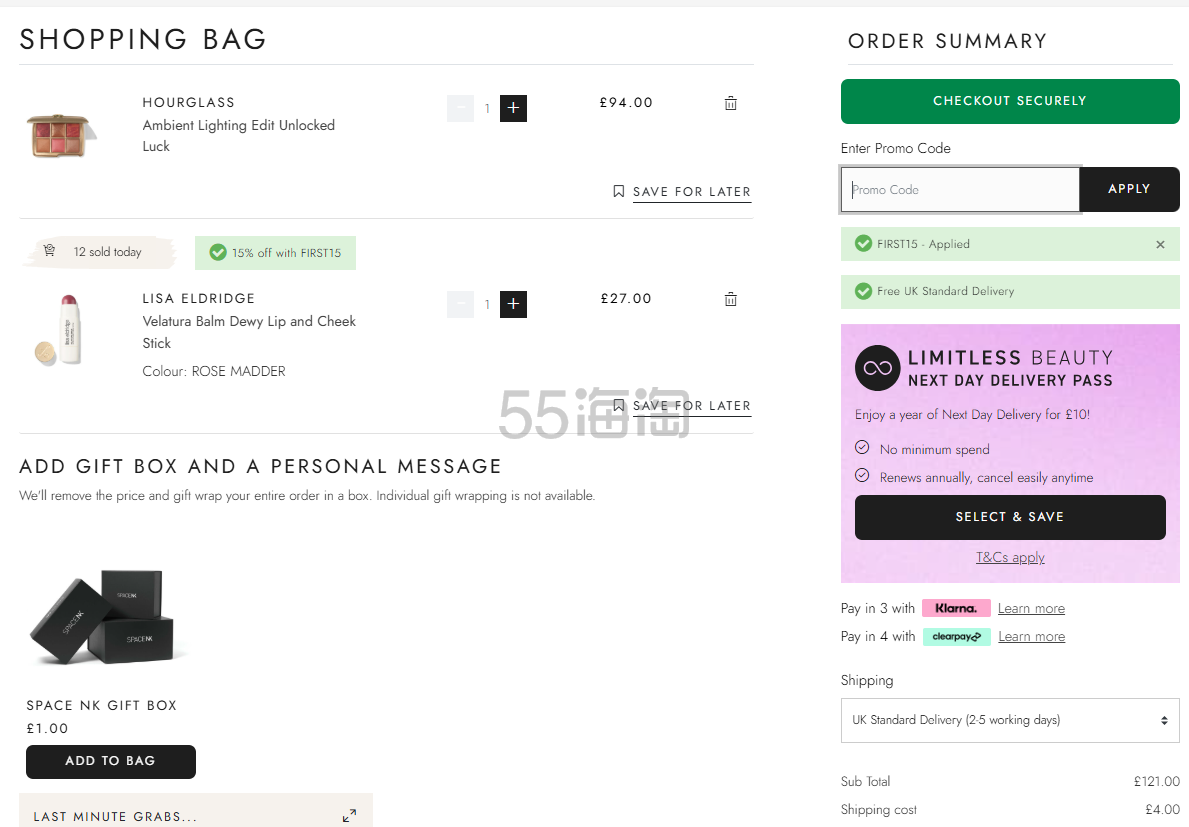The width and height of the screenshot is (1189, 827).
Task: Open the Ambient Lighting Edit Unlocked Luck product name
Action: pos(238,136)
